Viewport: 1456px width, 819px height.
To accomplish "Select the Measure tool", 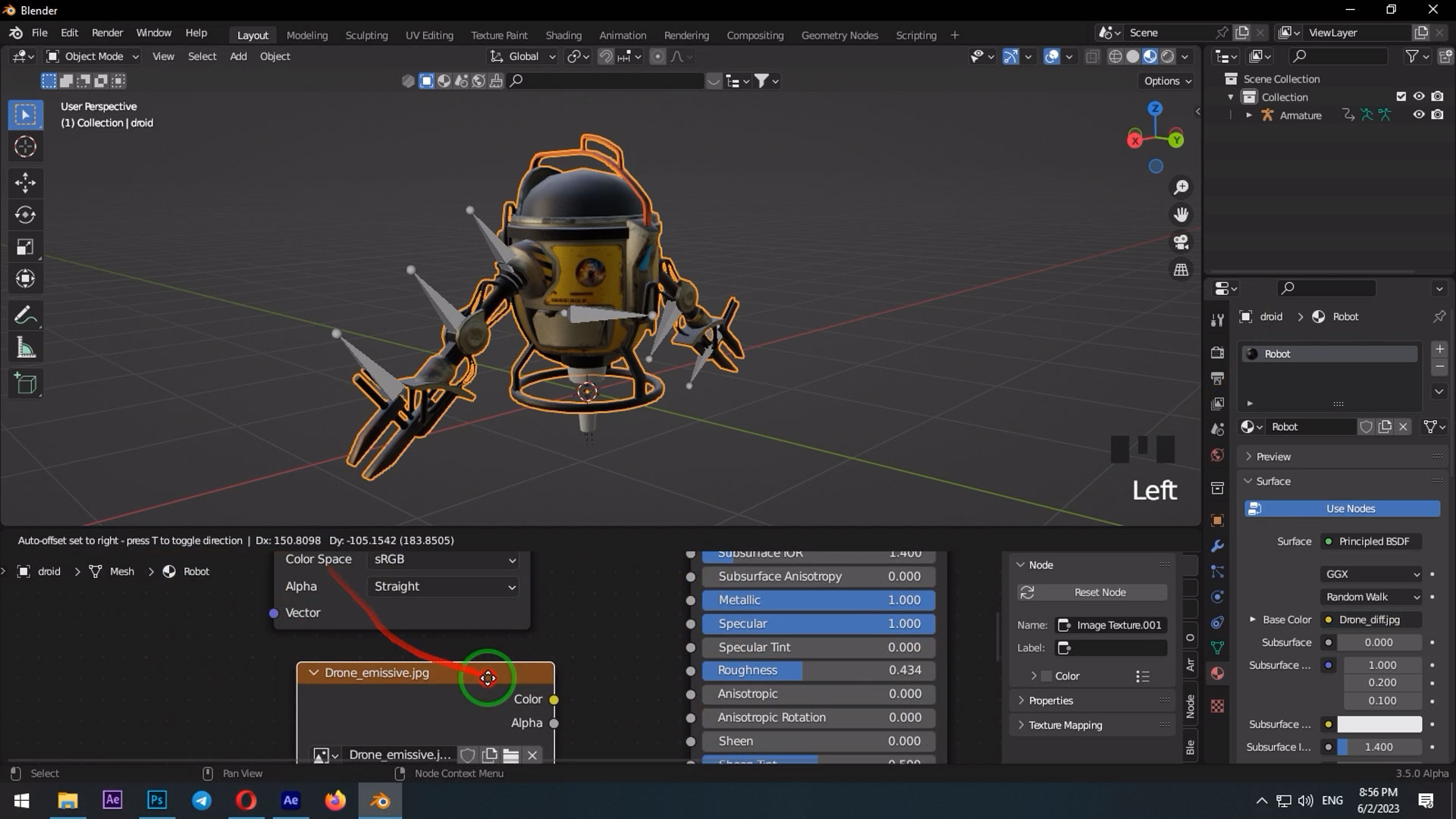I will tap(25, 348).
